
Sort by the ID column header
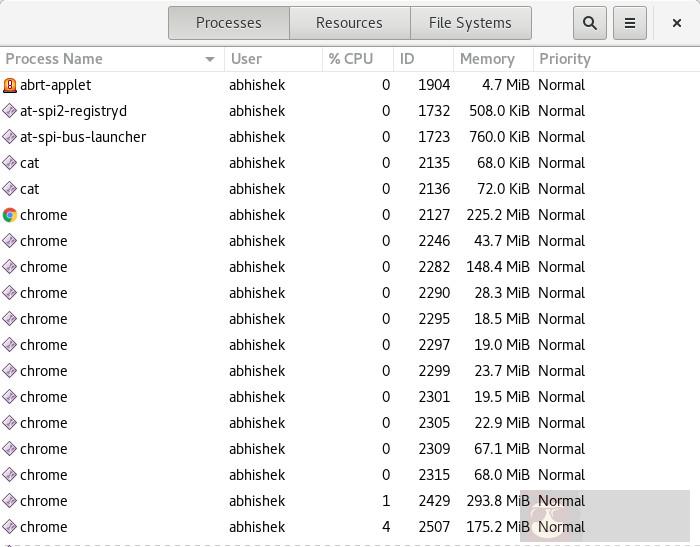coord(407,59)
